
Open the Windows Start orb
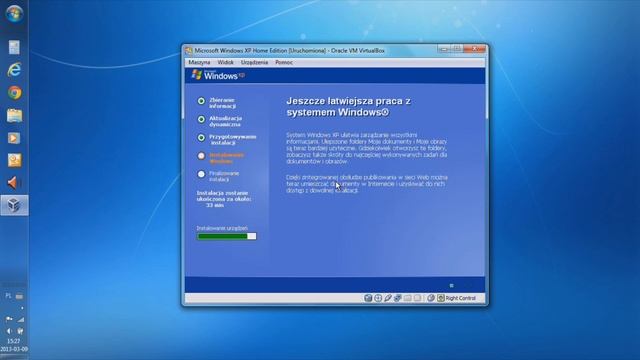(14, 14)
